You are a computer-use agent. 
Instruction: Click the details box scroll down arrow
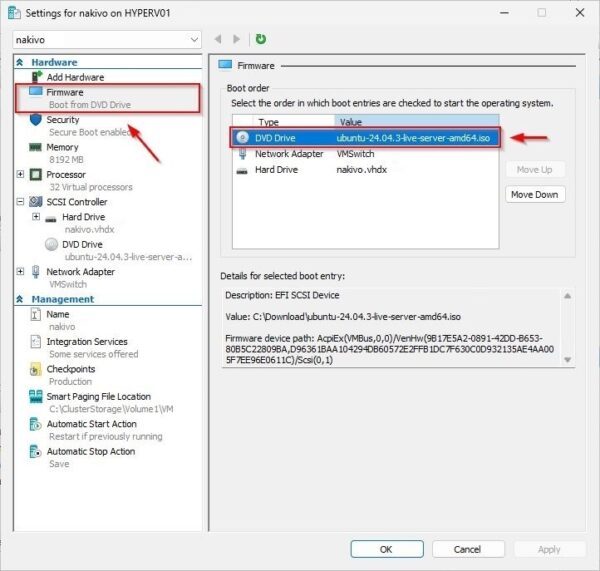coord(567,360)
